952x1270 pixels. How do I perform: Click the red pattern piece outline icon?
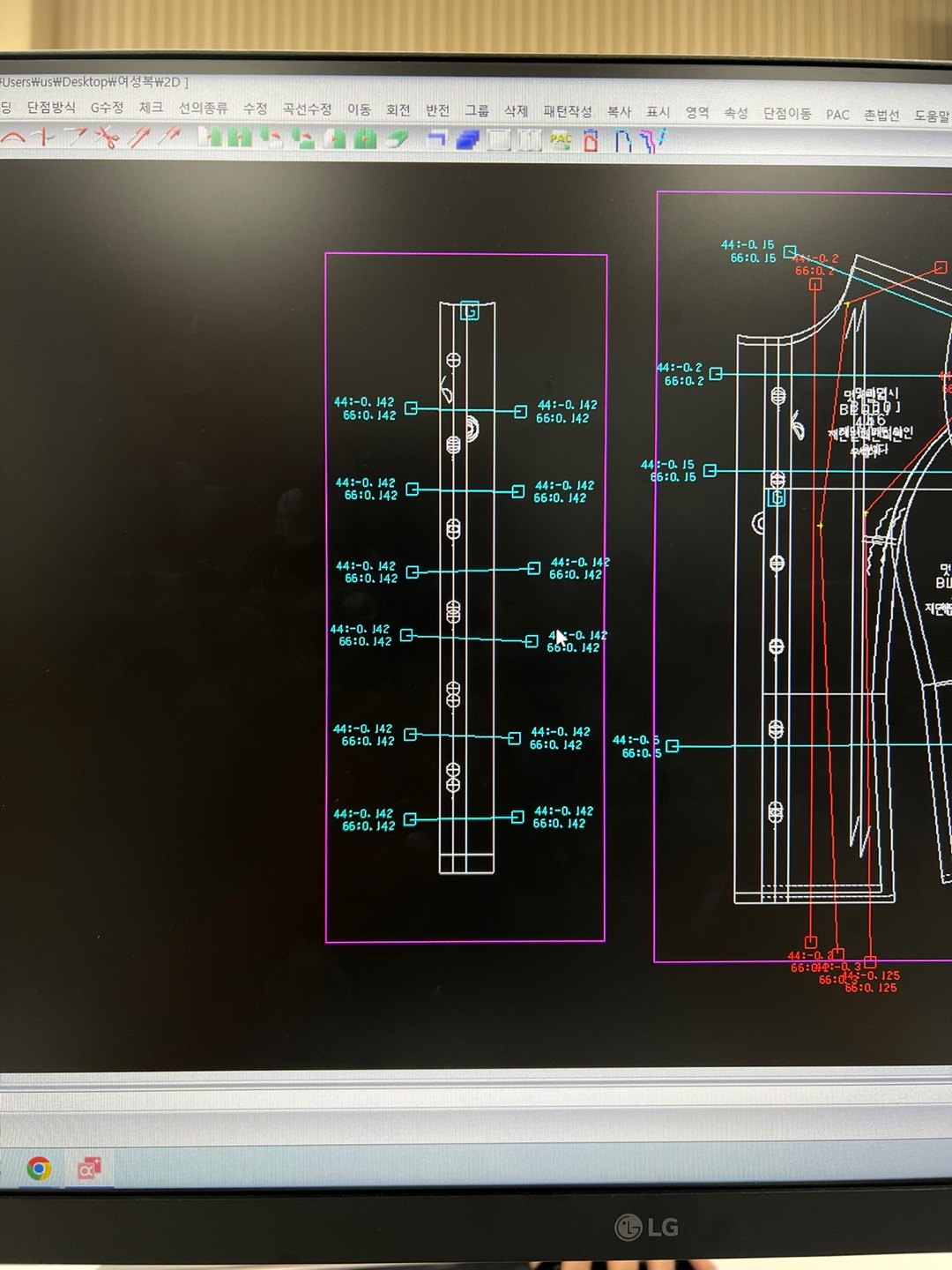591,140
